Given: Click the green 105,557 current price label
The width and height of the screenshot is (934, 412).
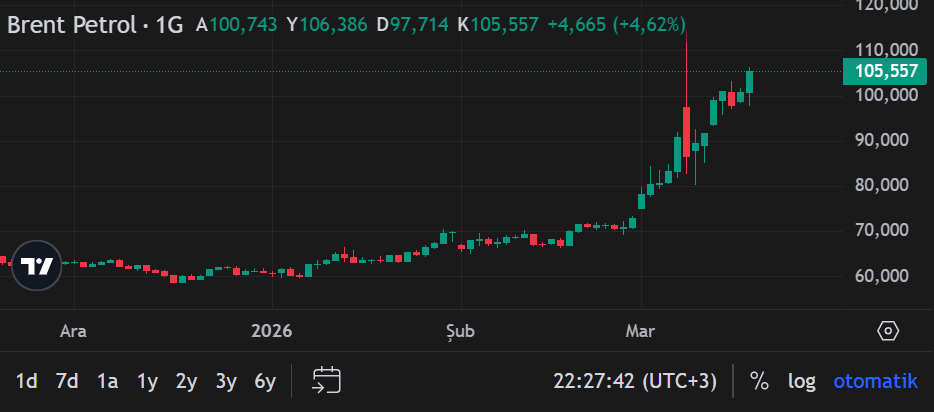Looking at the screenshot, I should [888, 71].
